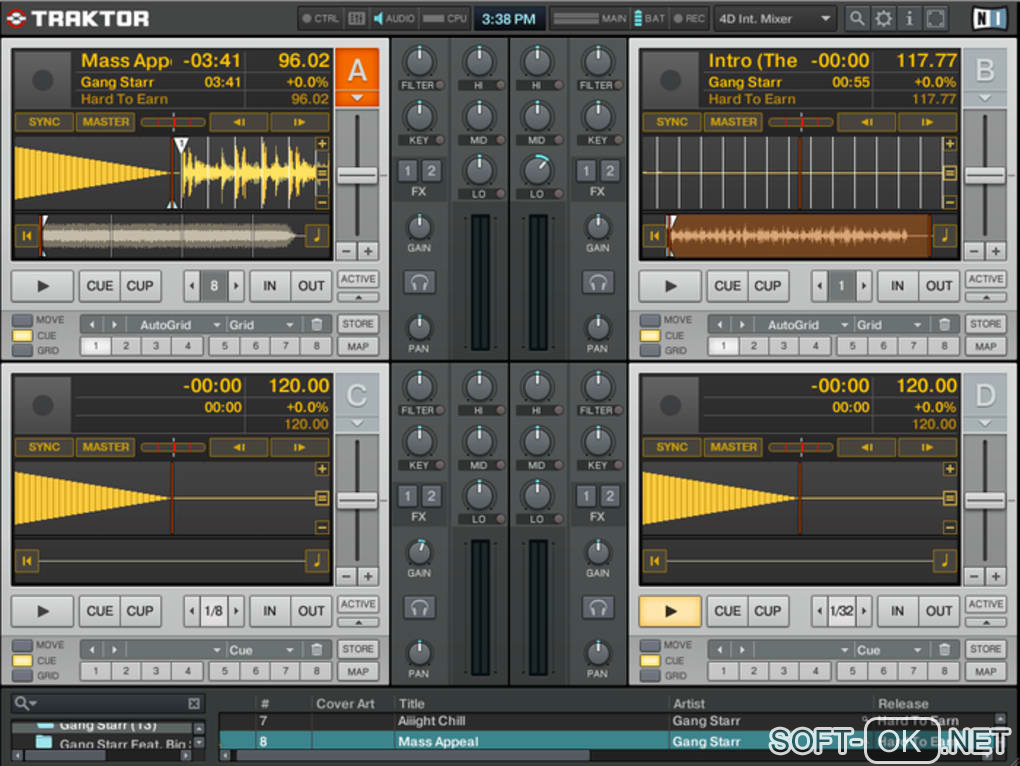The width and height of the screenshot is (1020, 766).
Task: Collapse advanced panel arrow under deck A ACTIVE
Action: click(358, 297)
